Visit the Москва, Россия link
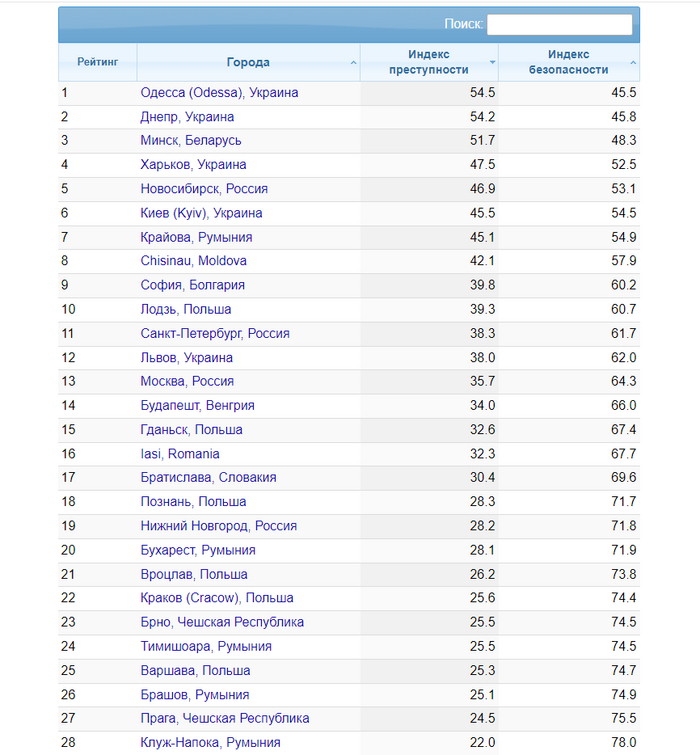 tap(187, 381)
